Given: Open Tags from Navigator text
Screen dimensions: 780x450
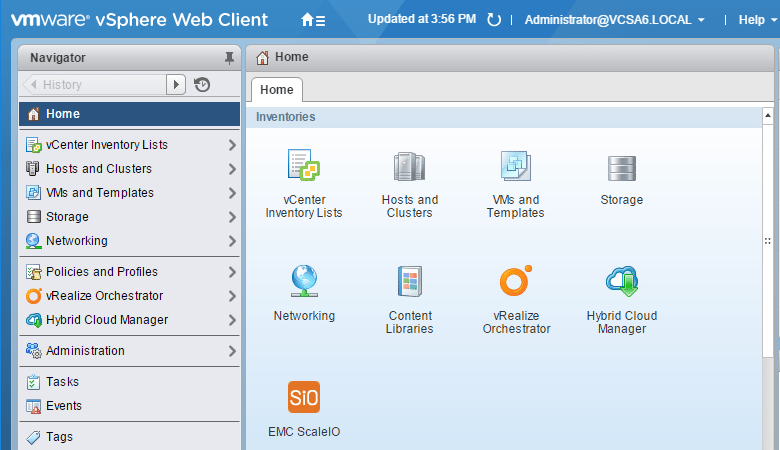Looking at the screenshot, I should coord(59,437).
